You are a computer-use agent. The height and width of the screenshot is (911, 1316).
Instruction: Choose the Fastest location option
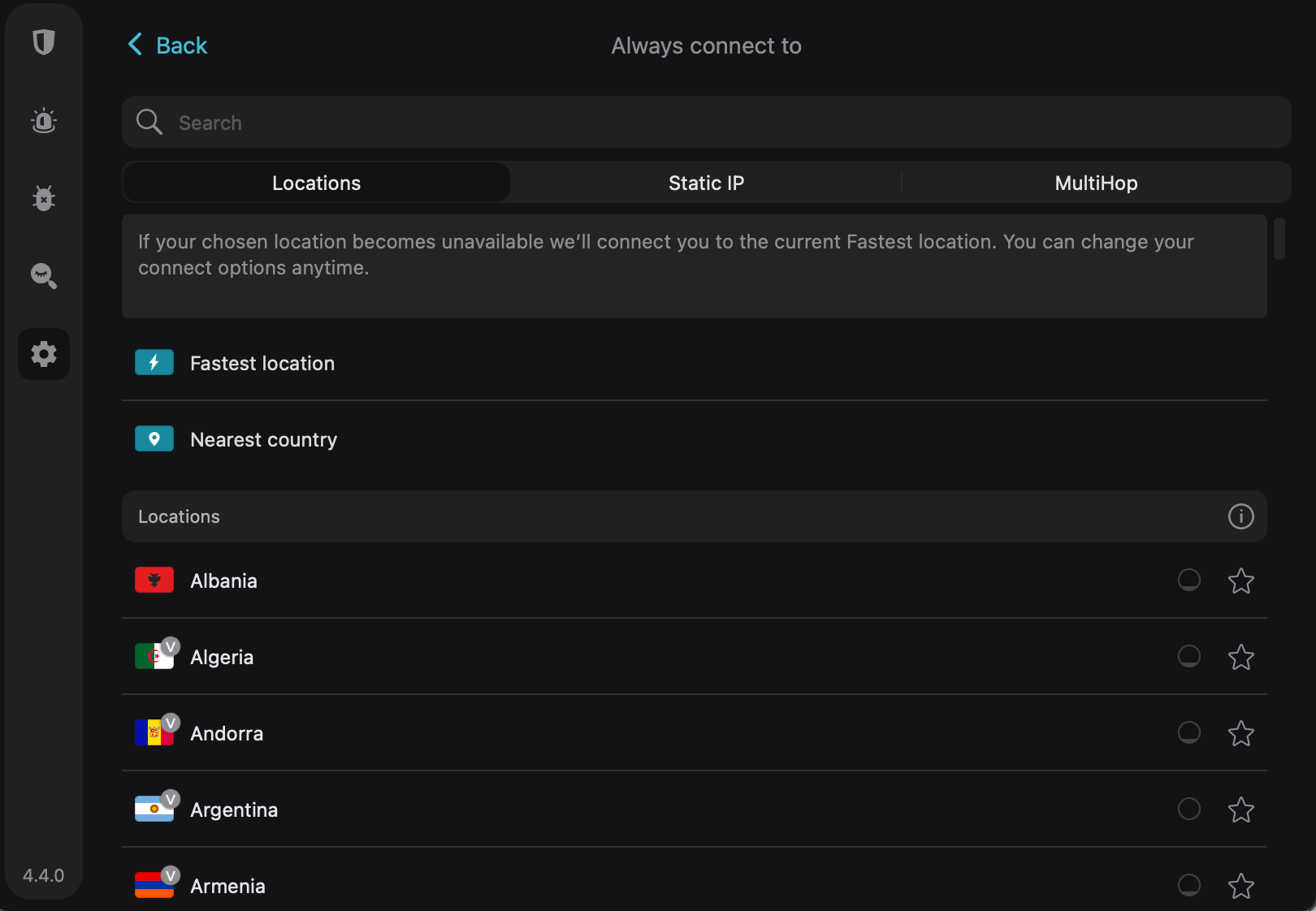pyautogui.click(x=262, y=363)
